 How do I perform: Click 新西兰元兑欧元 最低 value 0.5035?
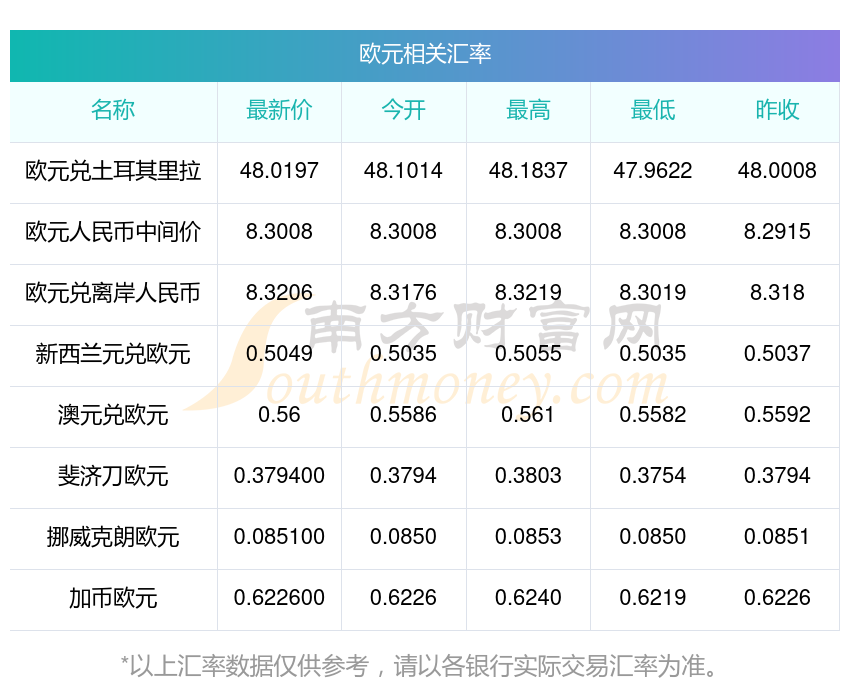click(653, 354)
